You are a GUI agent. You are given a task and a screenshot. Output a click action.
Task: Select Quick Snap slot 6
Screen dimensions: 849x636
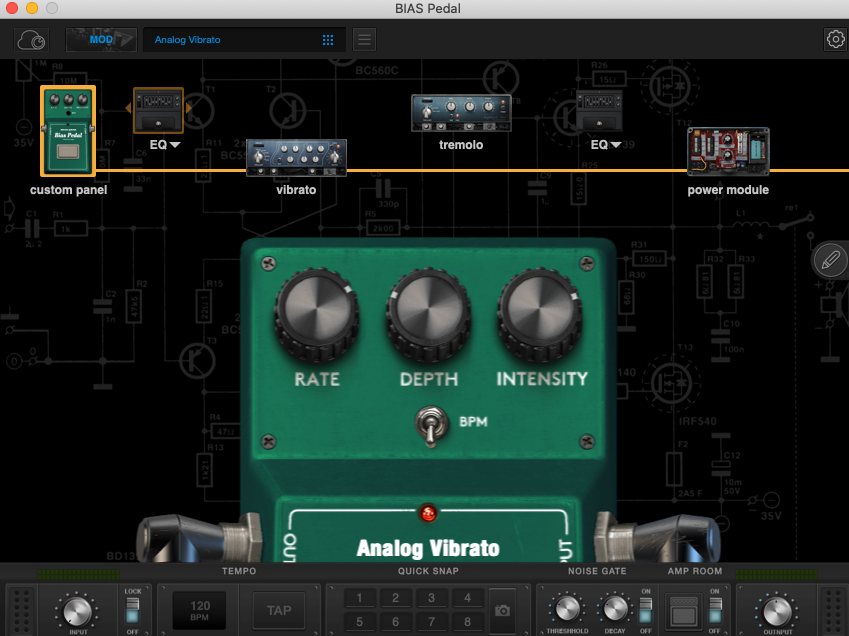click(395, 622)
